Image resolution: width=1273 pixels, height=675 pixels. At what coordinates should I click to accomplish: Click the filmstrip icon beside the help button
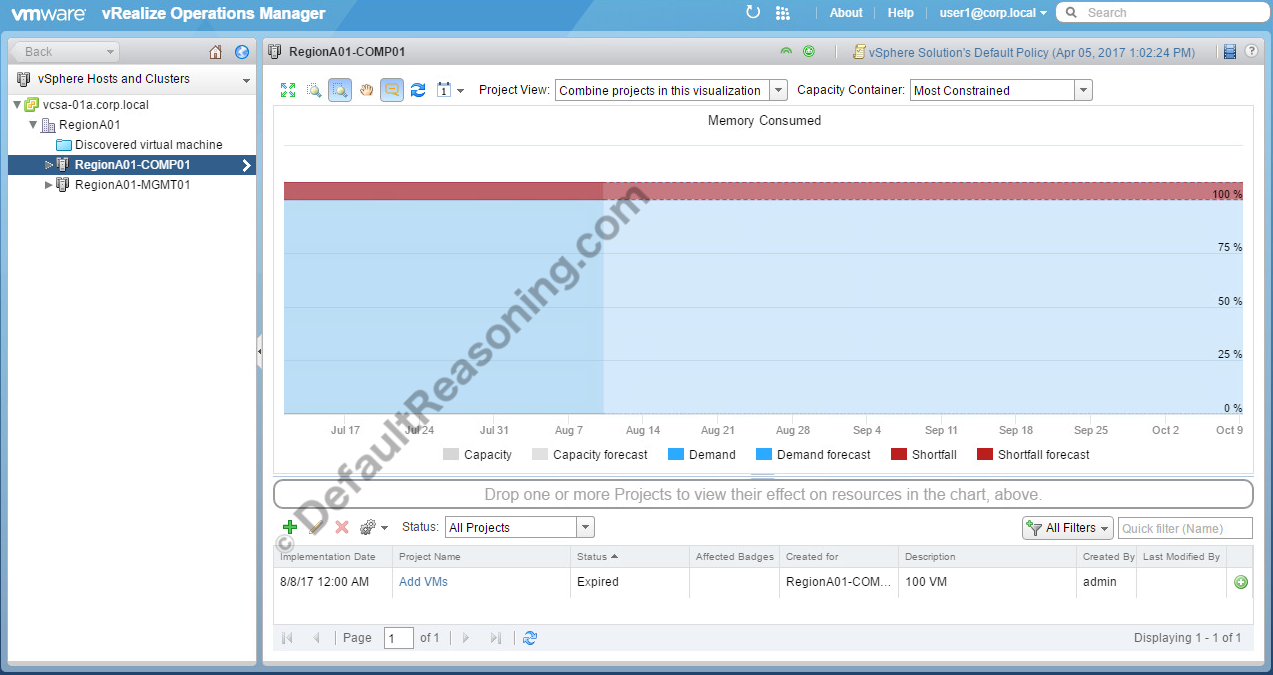1230,52
